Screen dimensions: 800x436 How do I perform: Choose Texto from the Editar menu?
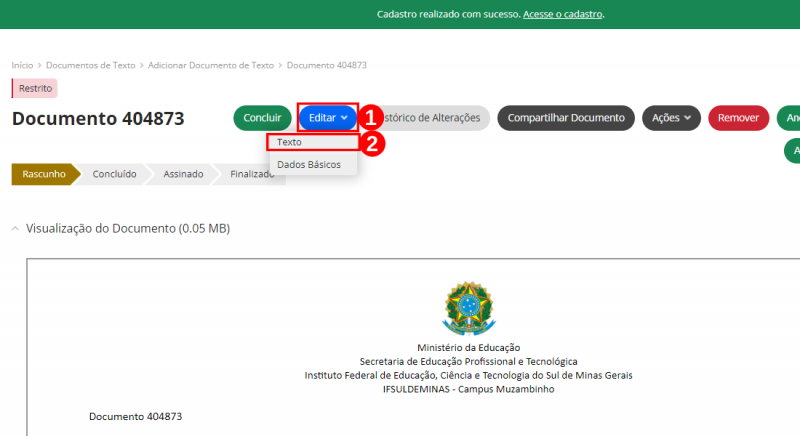pos(313,142)
